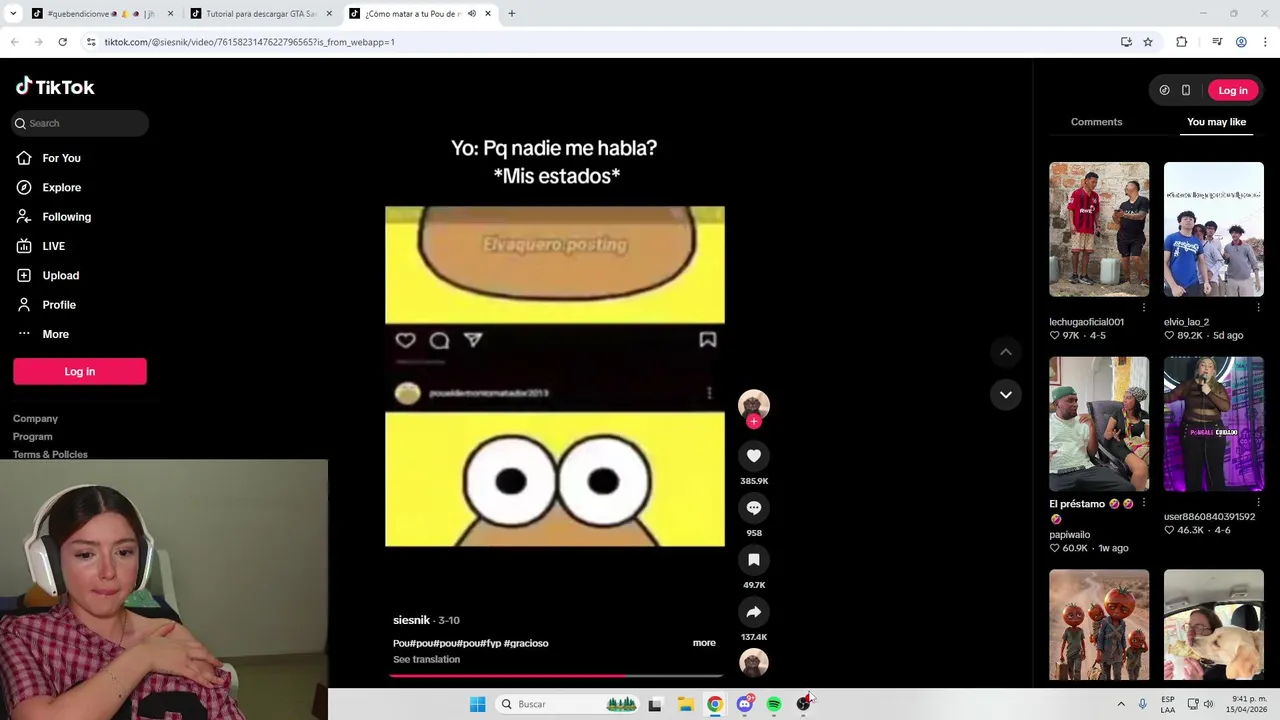Go to next video with down arrow
The width and height of the screenshot is (1280, 720).
(x=1006, y=394)
